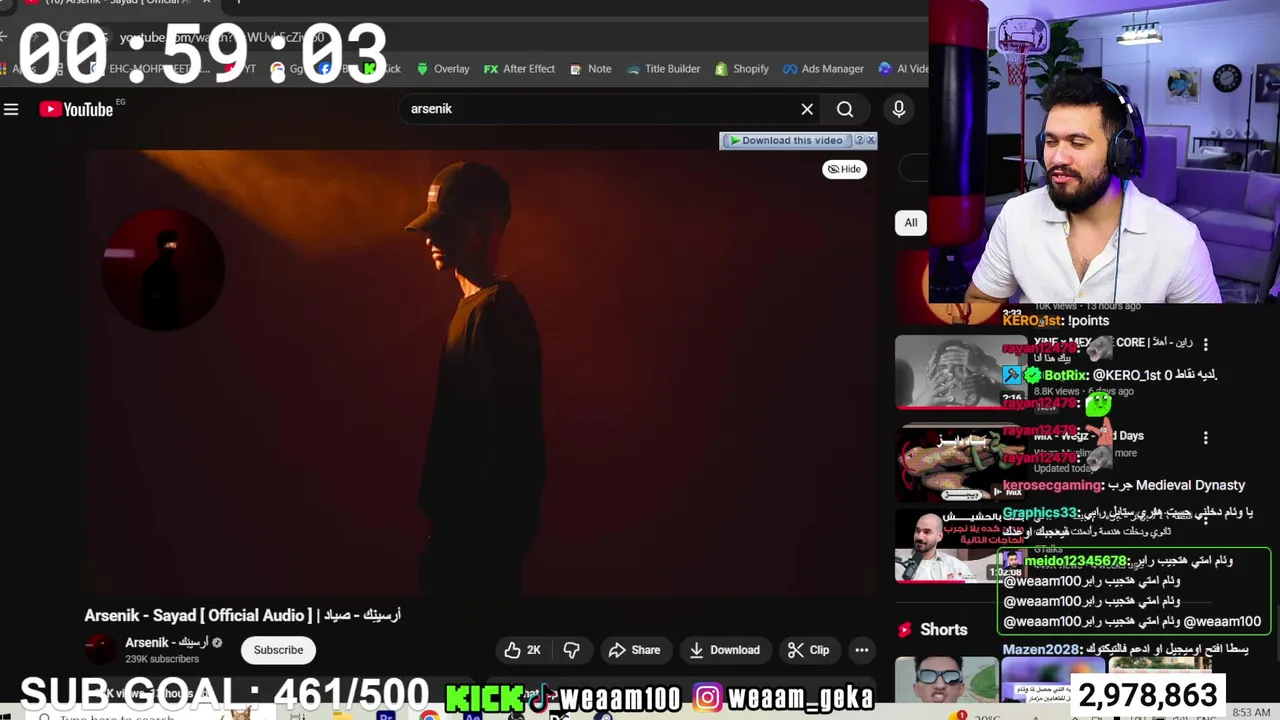The image size is (1280, 720).
Task: Go to YouTube home via logo
Action: pyautogui.click(x=76, y=109)
